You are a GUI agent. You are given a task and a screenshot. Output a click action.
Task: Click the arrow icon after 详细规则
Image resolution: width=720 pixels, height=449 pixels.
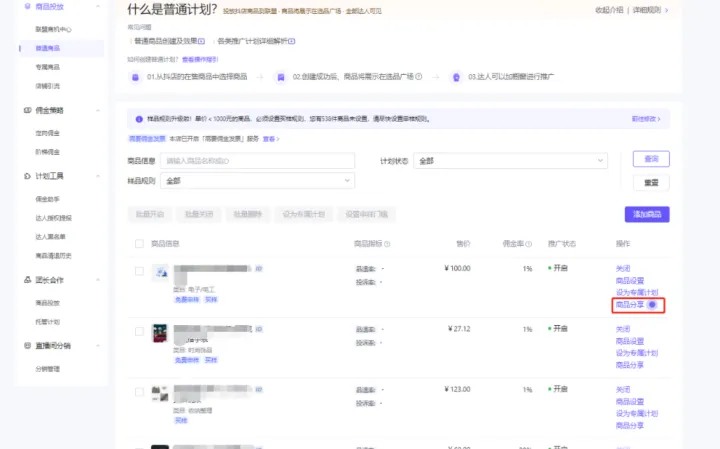click(x=667, y=10)
